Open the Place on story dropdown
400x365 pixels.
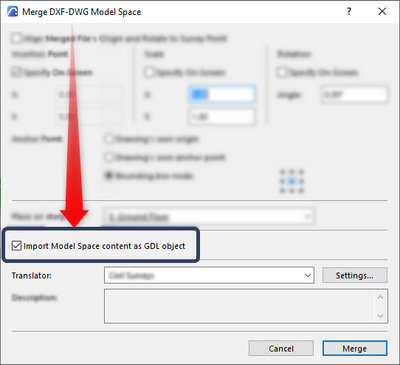pyautogui.click(x=209, y=217)
